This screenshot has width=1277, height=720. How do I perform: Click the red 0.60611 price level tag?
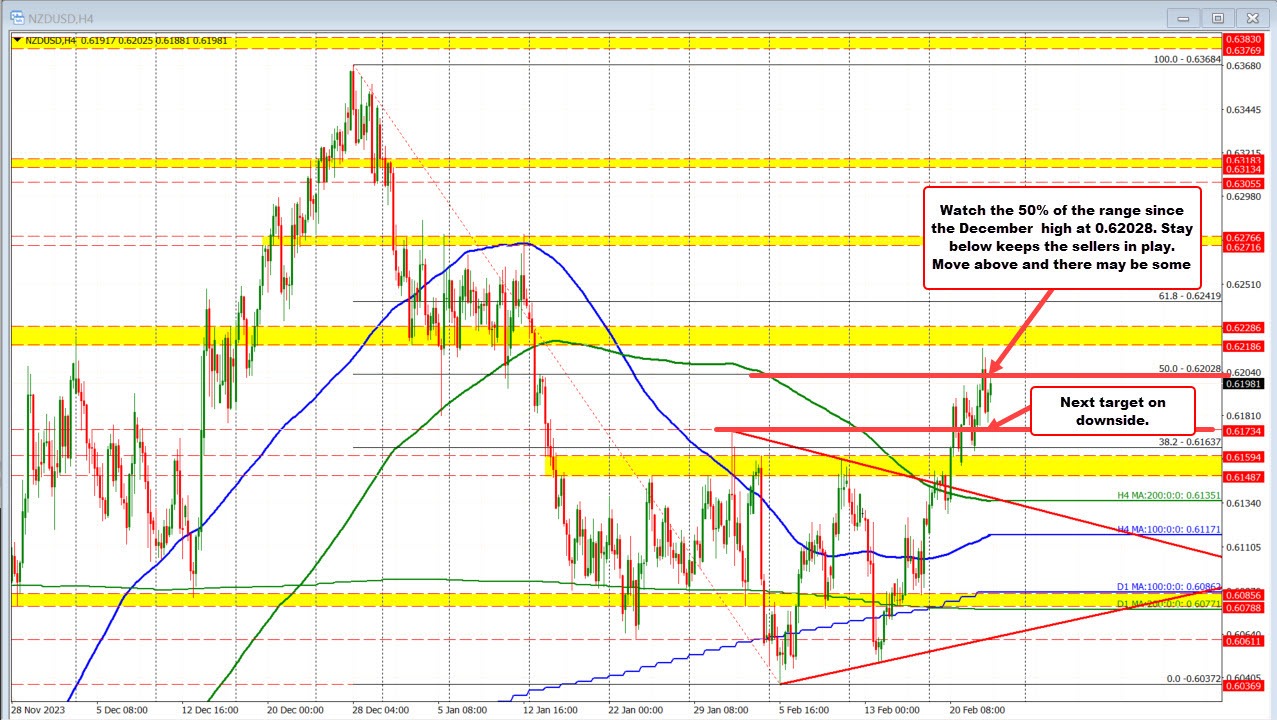click(x=1242, y=640)
